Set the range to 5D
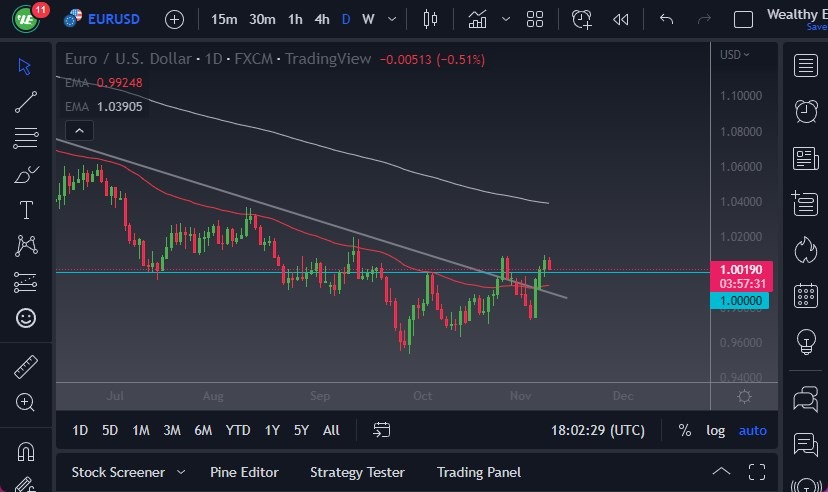This screenshot has height=492, width=828. click(110, 430)
